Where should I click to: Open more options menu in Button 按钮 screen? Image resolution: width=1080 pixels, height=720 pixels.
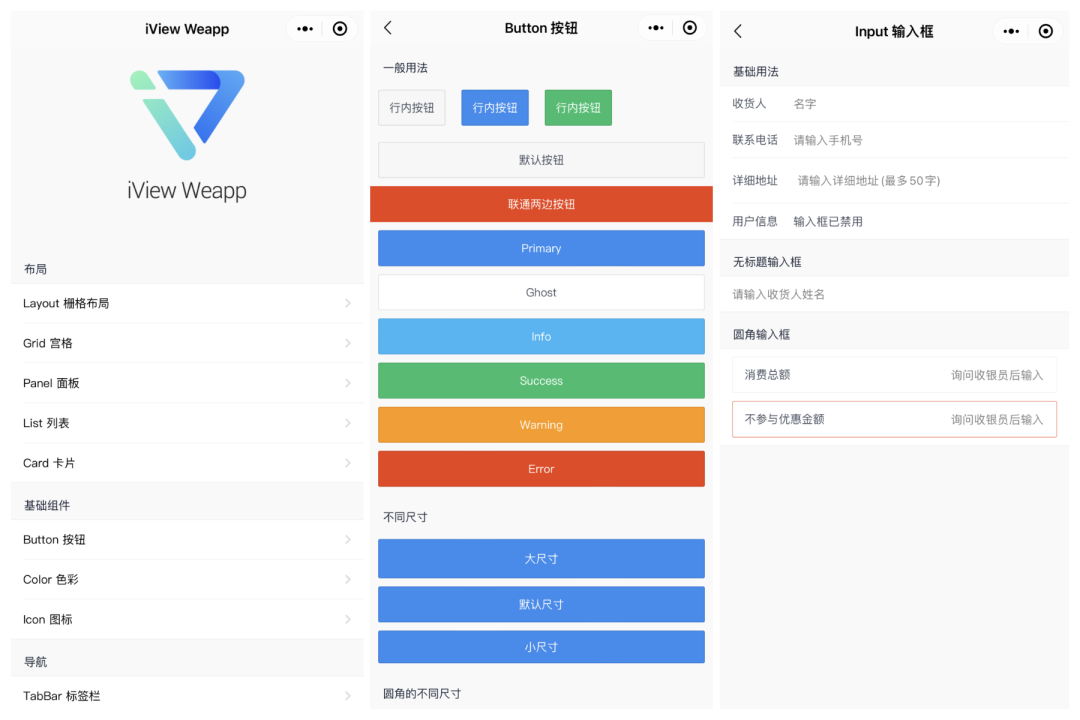pyautogui.click(x=656, y=28)
